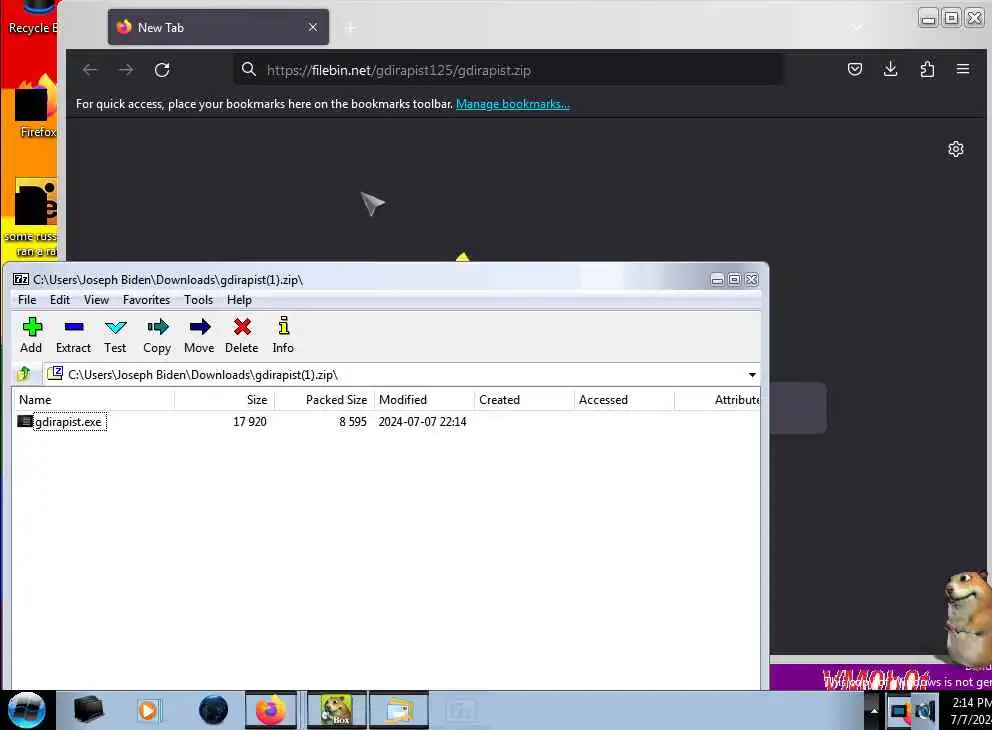Open the Firefox downloads panel
Image resolution: width=992 pixels, height=730 pixels.
click(890, 69)
